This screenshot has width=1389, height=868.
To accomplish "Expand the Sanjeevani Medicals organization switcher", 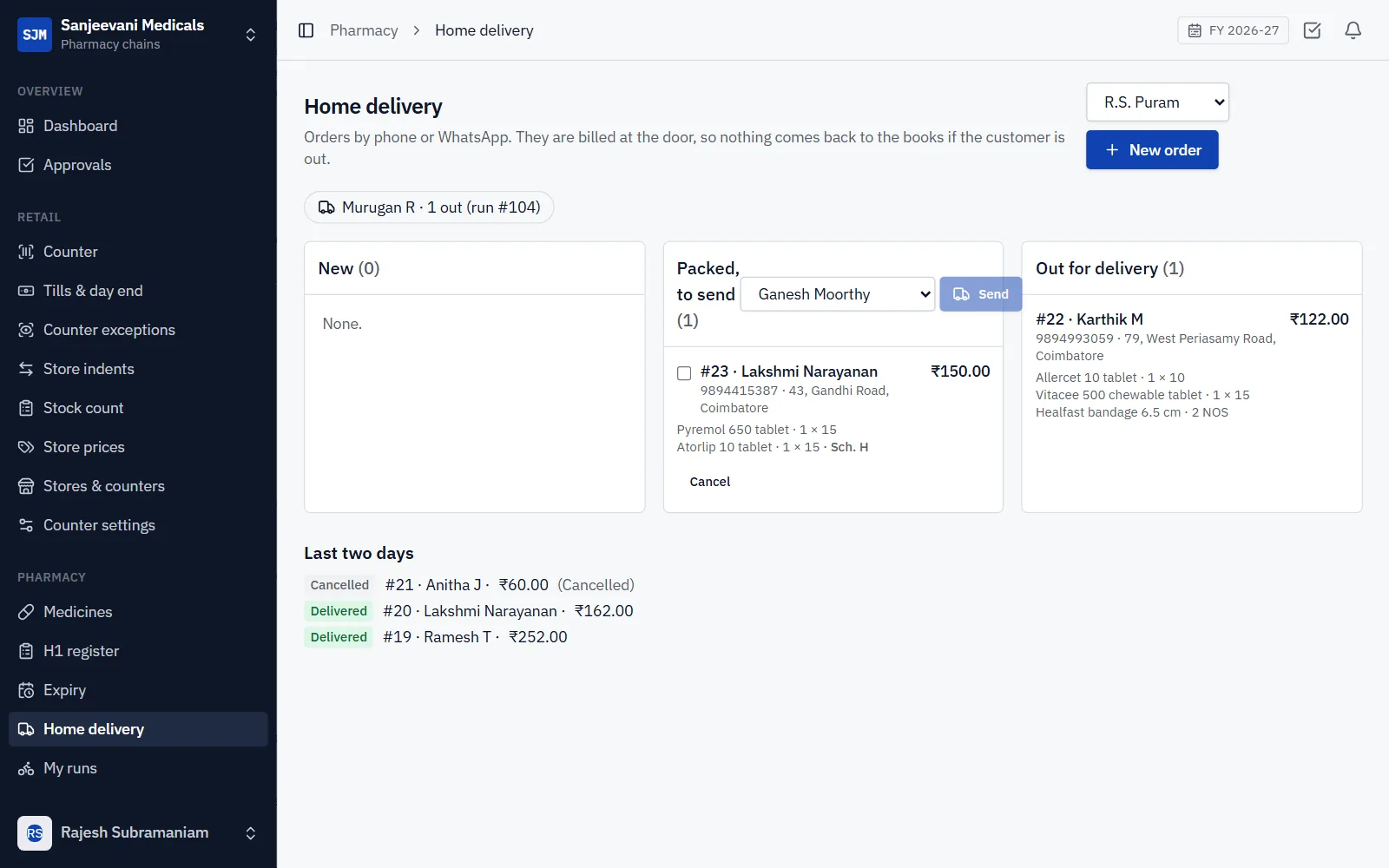I will (x=138, y=35).
